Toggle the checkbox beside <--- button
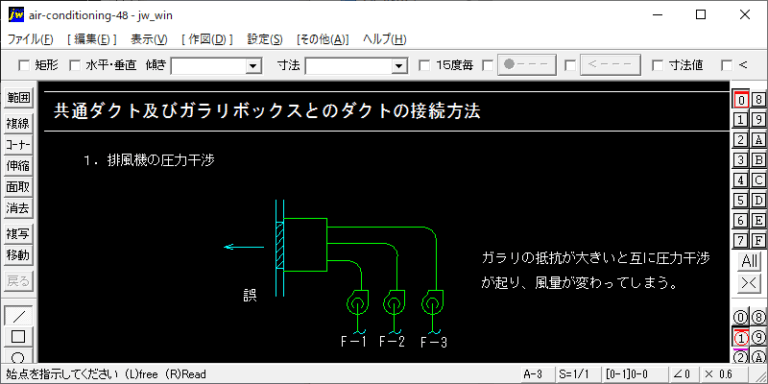 point(570,65)
